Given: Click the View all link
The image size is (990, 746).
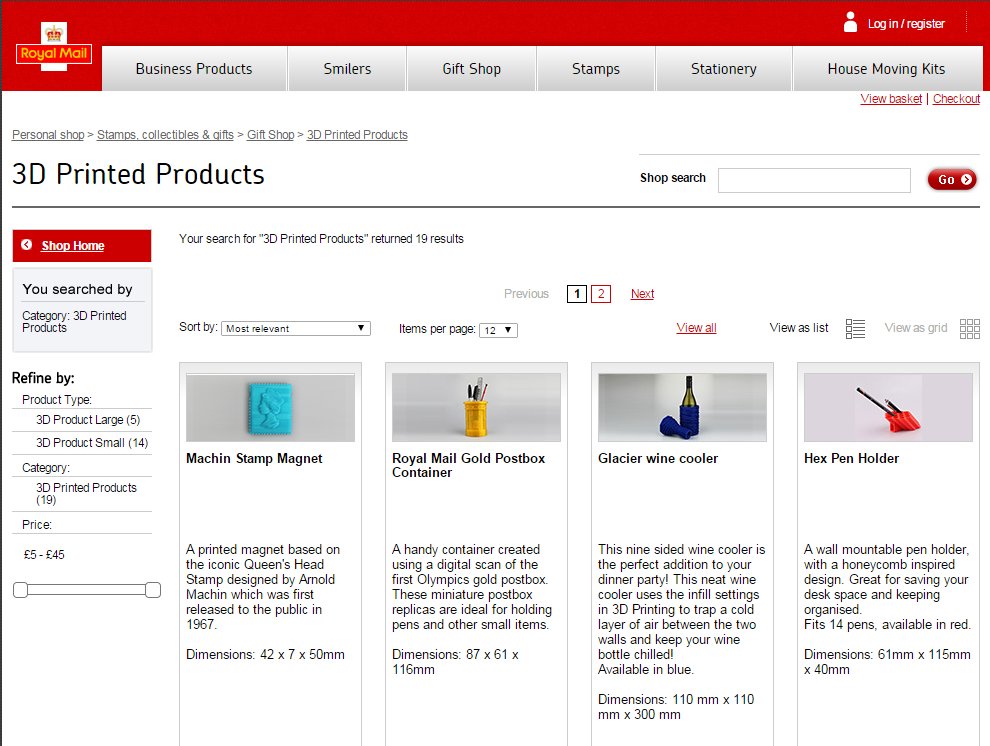Looking at the screenshot, I should [x=696, y=328].
